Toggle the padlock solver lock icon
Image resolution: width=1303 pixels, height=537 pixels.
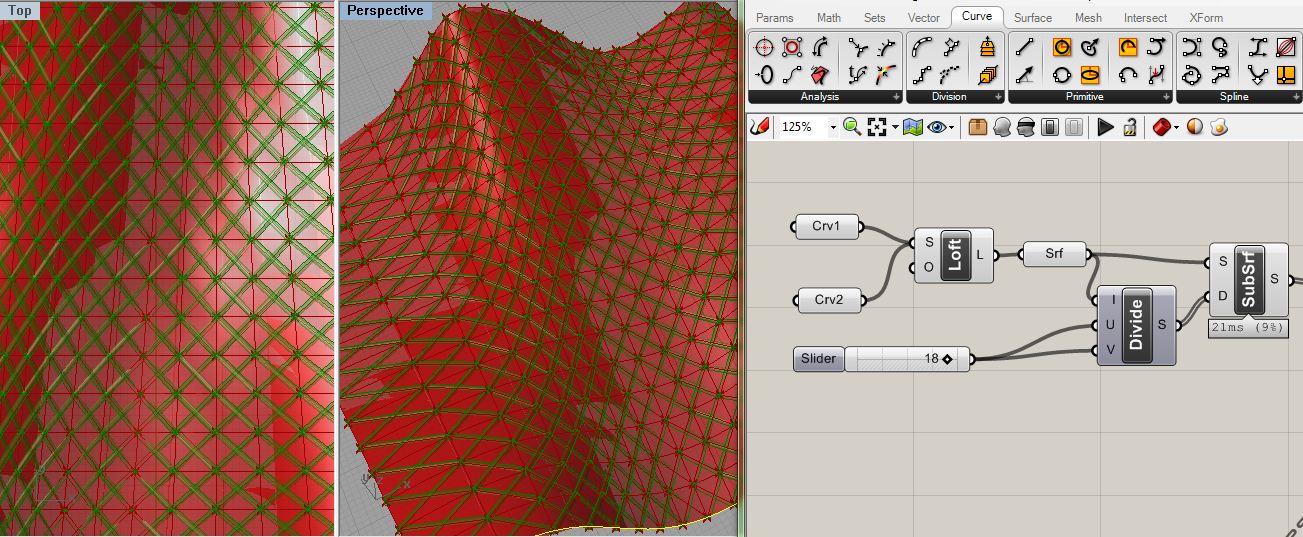1130,127
